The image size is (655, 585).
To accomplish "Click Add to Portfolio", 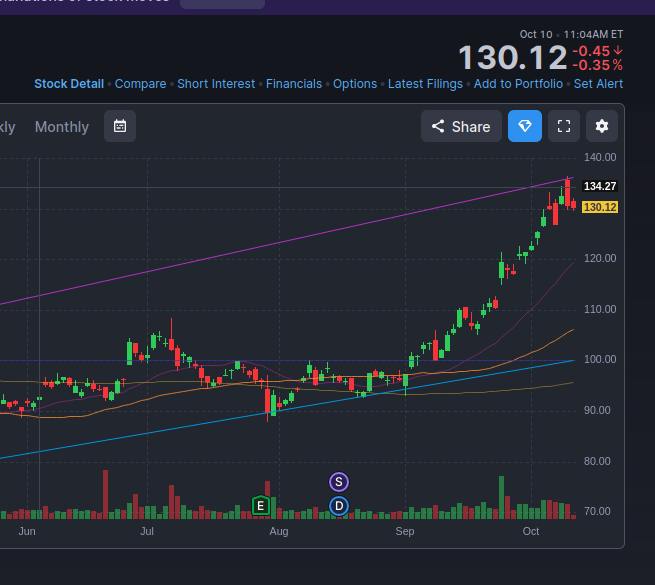I will [518, 84].
